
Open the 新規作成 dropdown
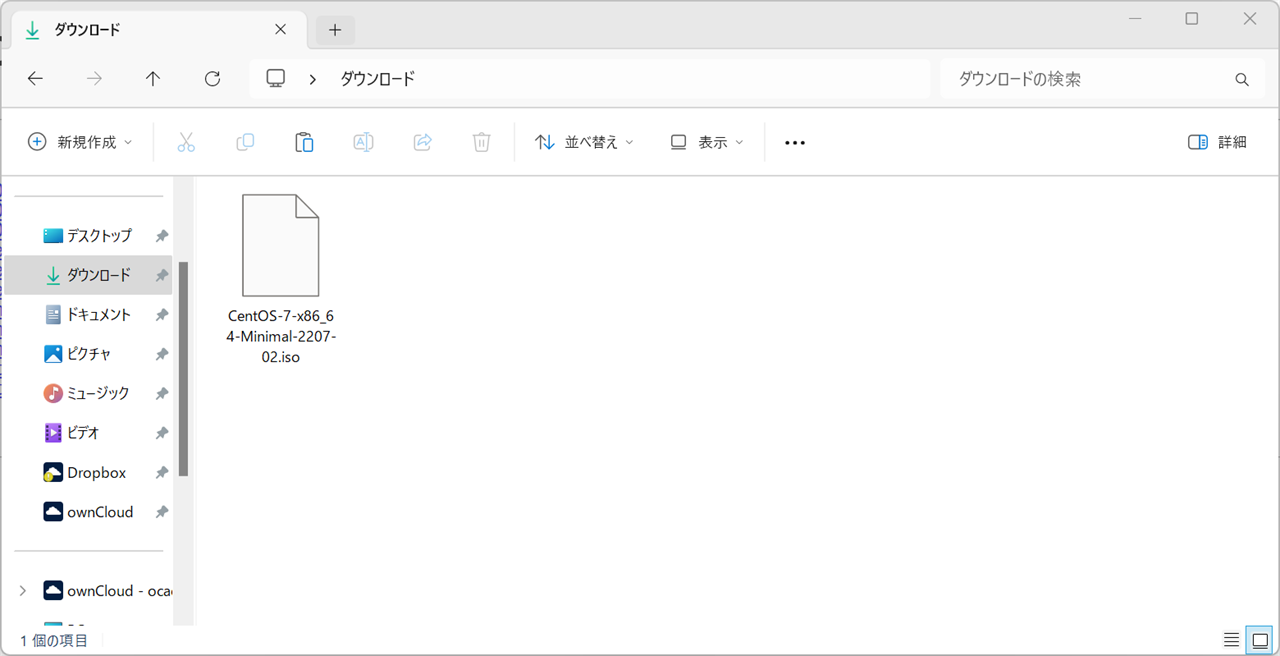pyautogui.click(x=80, y=142)
